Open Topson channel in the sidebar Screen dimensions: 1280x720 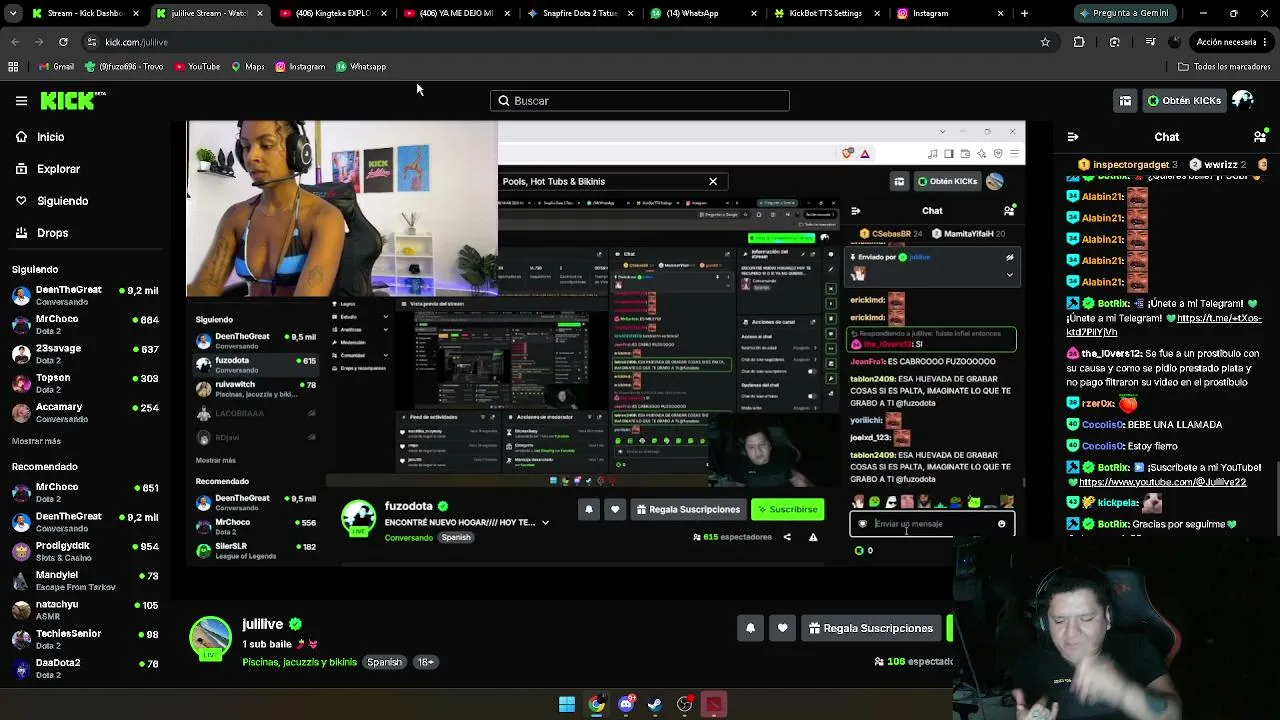click(86, 383)
